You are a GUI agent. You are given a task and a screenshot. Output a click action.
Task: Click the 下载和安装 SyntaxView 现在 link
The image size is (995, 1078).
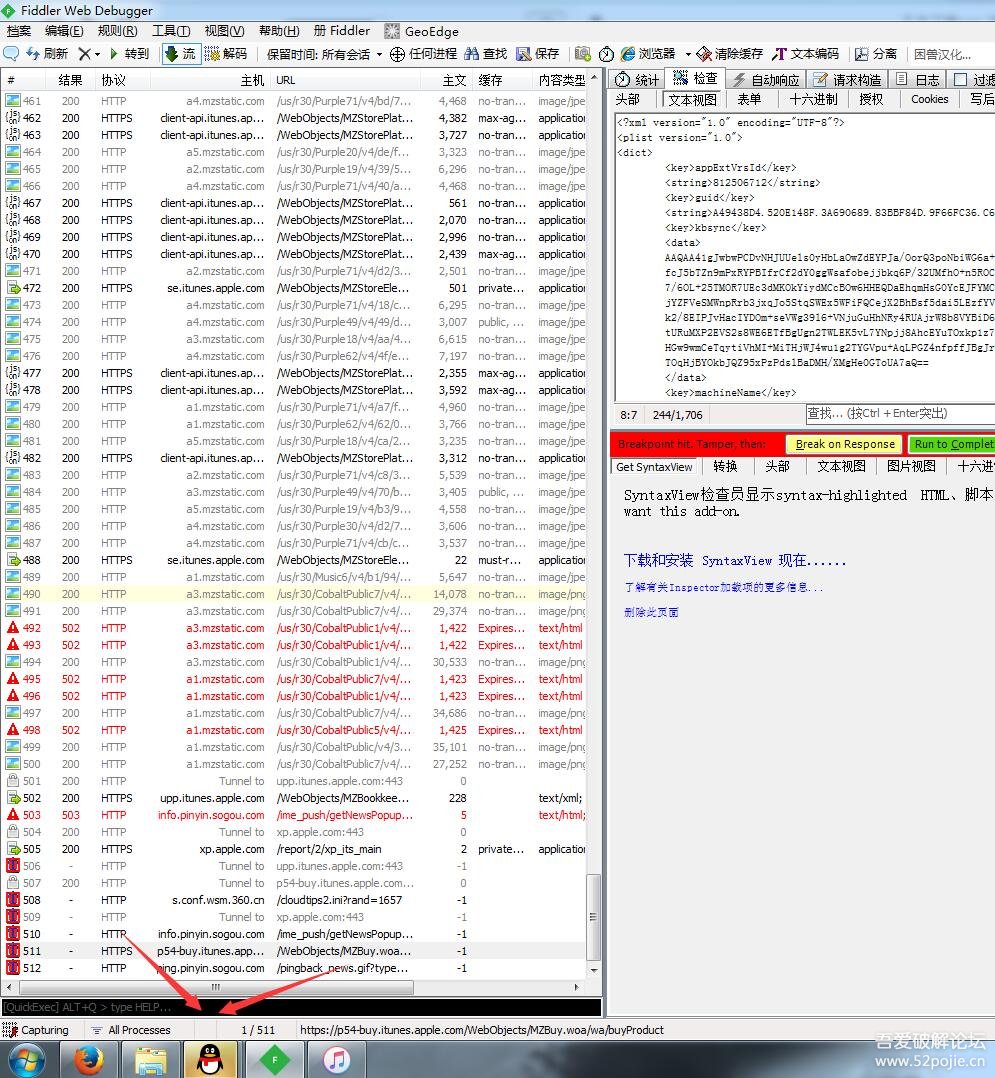pos(734,561)
